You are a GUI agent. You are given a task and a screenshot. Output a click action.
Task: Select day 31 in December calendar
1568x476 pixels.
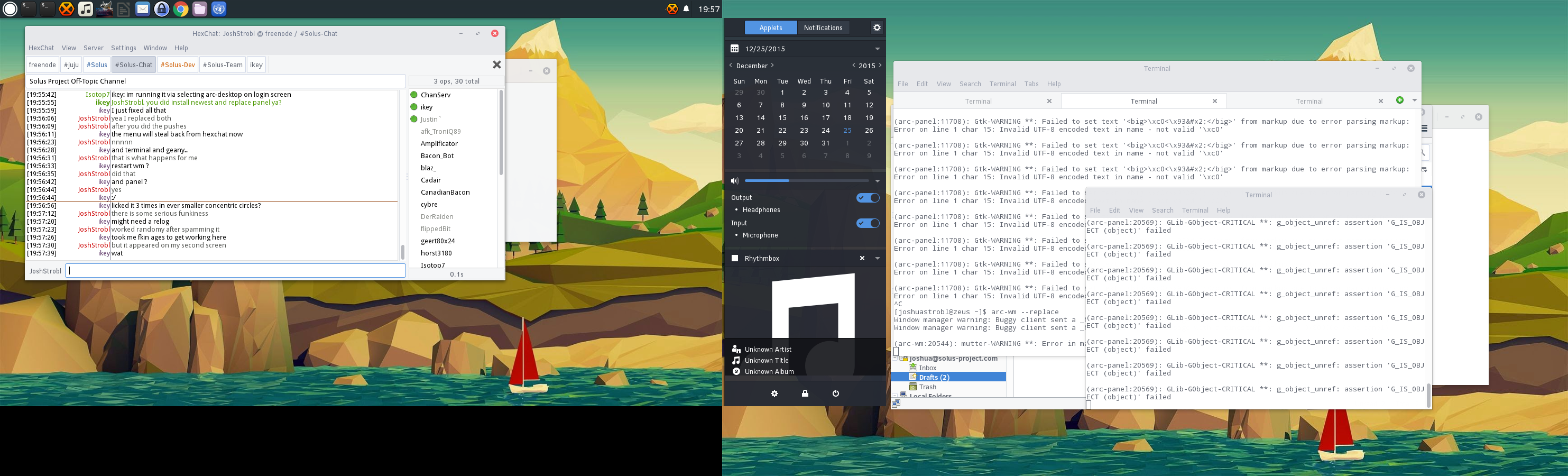tap(825, 143)
